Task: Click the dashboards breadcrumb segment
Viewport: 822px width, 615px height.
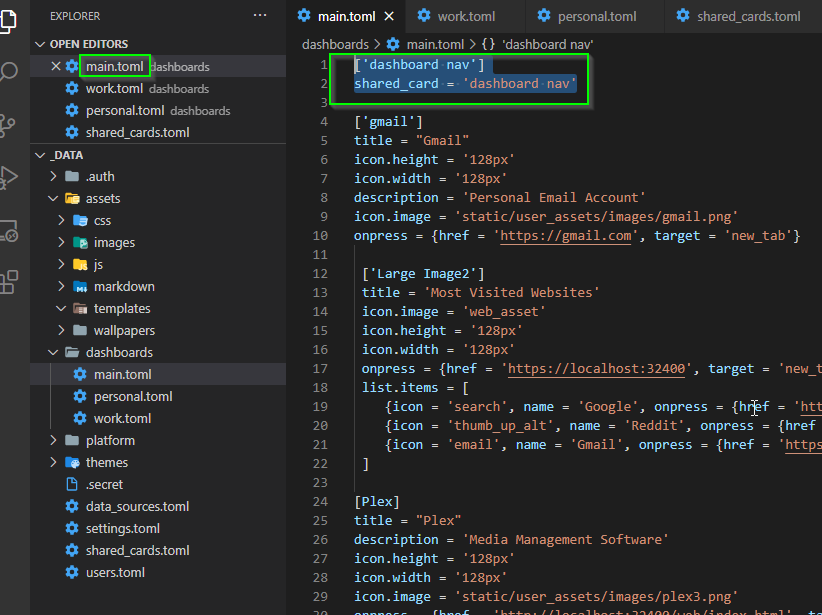Action: [x=336, y=45]
